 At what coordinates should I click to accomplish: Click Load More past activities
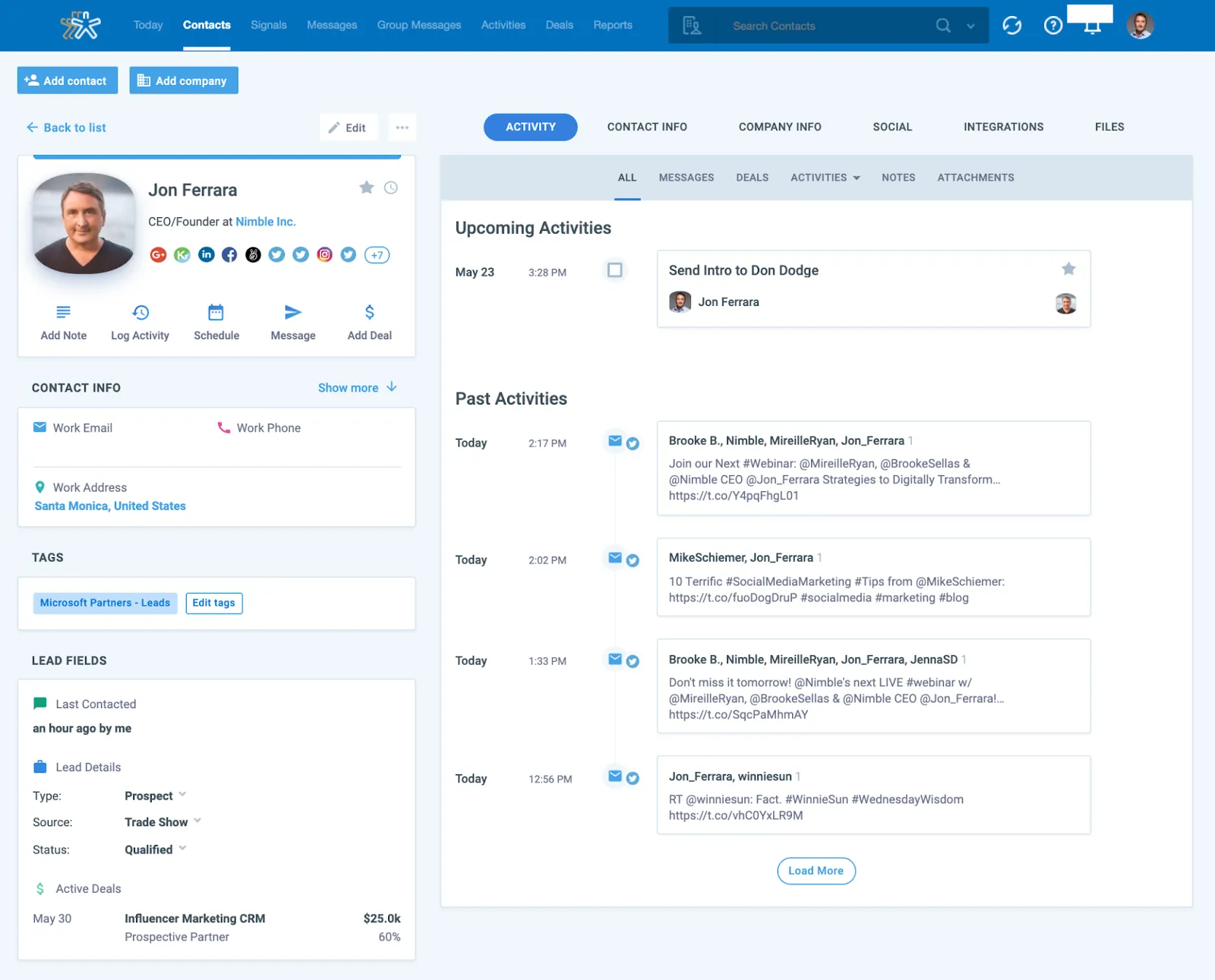pyautogui.click(x=816, y=871)
